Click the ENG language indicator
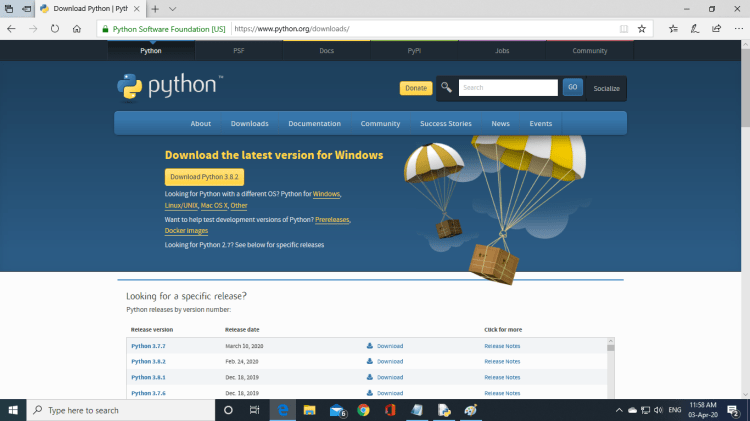Viewport: 750px width, 421px height. pos(675,410)
